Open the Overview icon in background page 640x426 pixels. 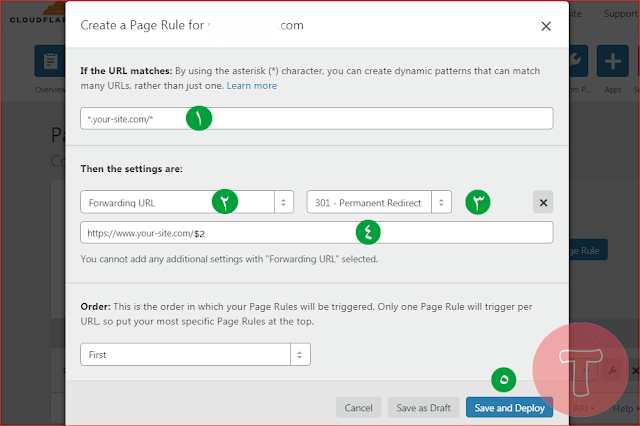click(x=50, y=61)
